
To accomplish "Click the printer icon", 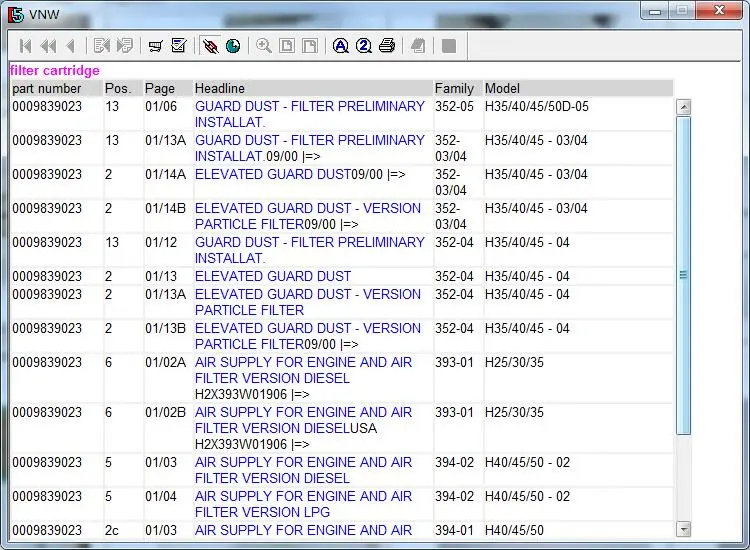I will pyautogui.click(x=386, y=46).
